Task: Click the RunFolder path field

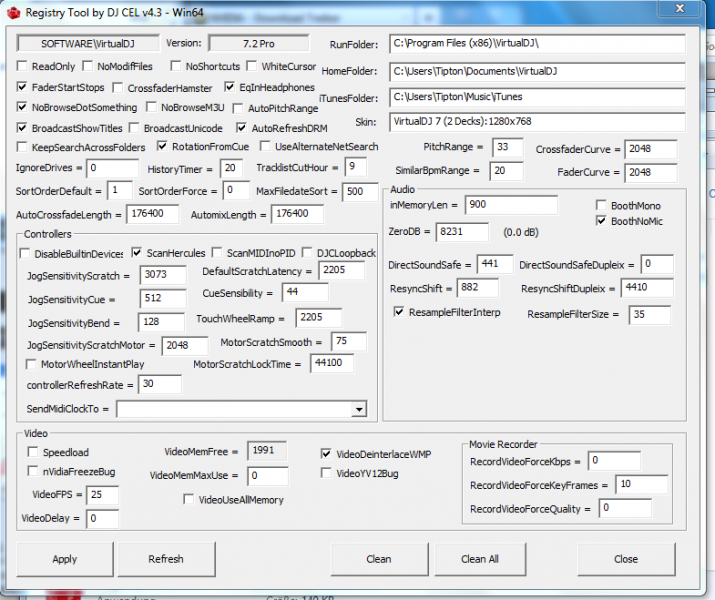Action: [x=537, y=44]
